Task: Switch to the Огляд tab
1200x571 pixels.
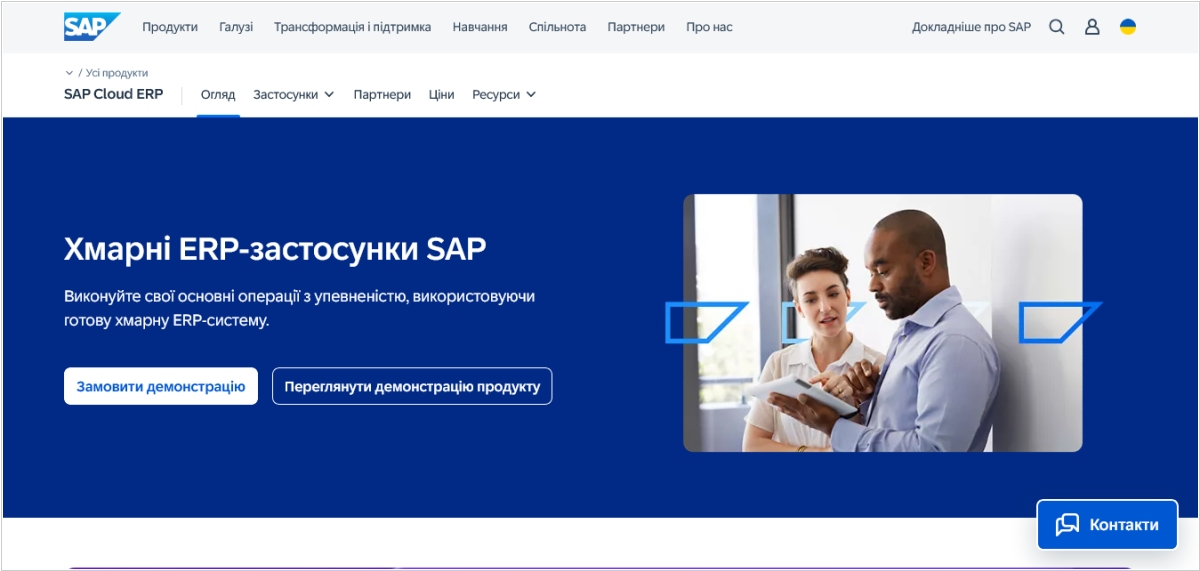Action: pos(218,95)
